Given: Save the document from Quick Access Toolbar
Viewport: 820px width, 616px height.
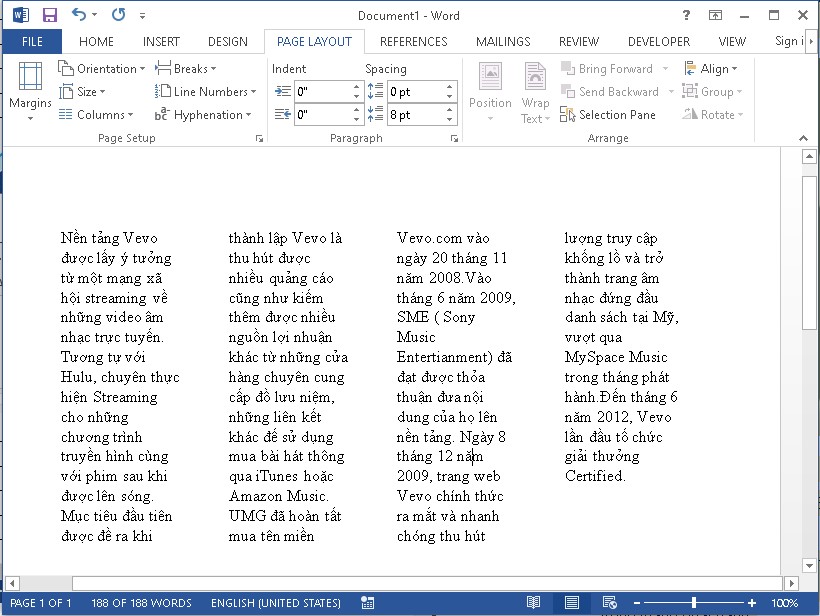Looking at the screenshot, I should [x=49, y=13].
